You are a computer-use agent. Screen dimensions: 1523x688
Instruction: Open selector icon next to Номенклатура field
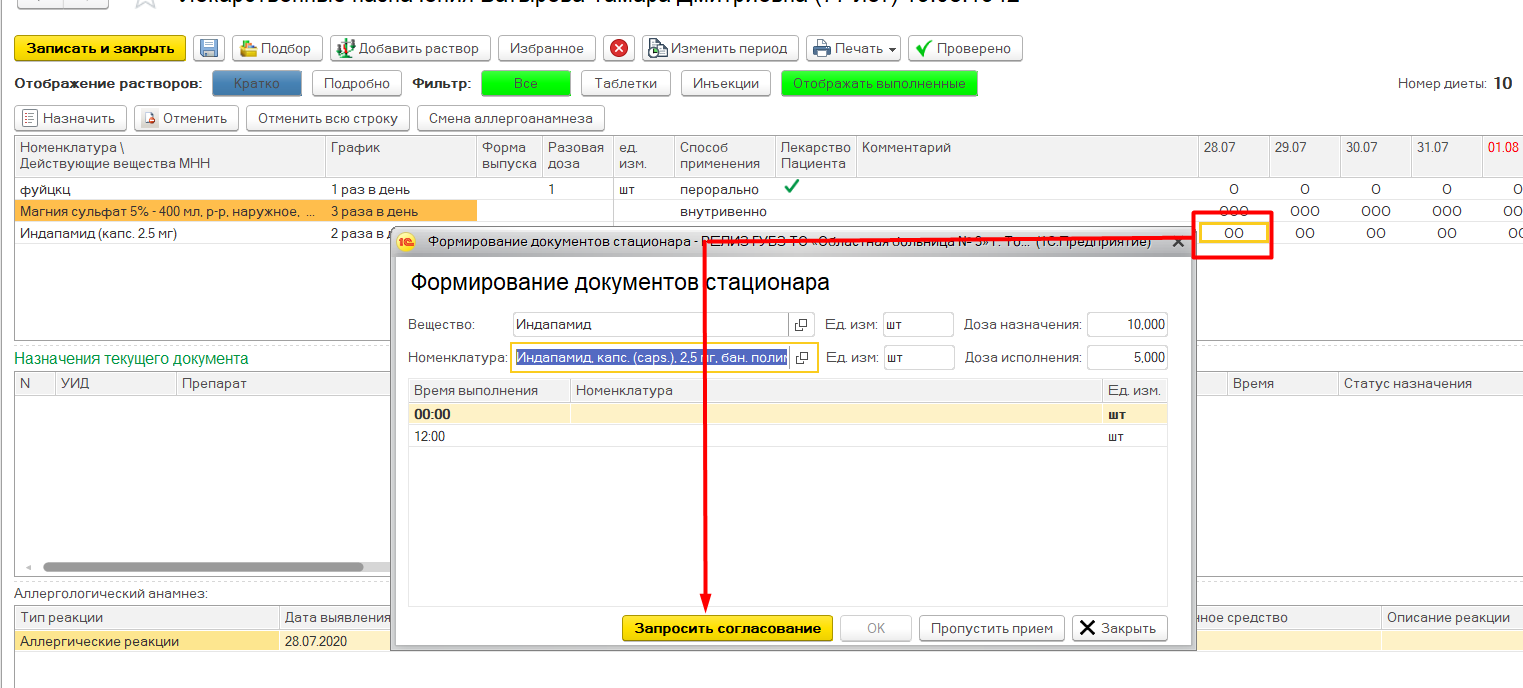tap(801, 358)
